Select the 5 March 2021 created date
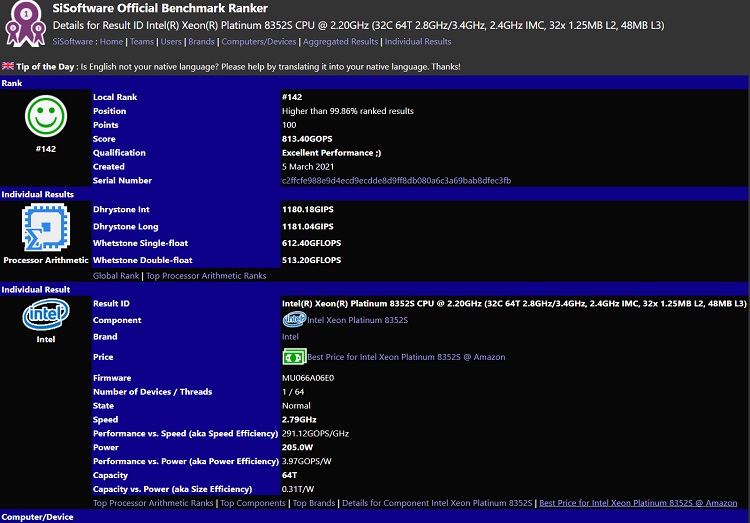750x523 pixels. coord(308,167)
